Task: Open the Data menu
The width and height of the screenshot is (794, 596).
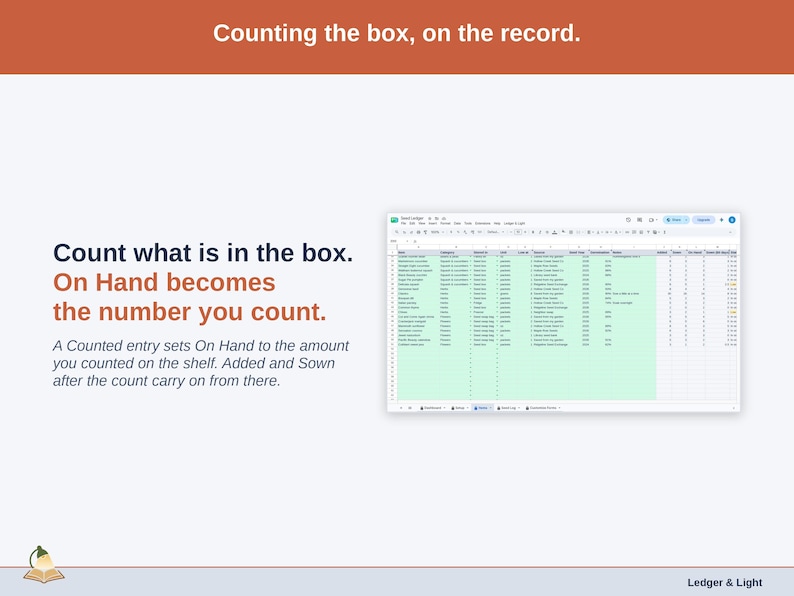Action: tap(457, 223)
